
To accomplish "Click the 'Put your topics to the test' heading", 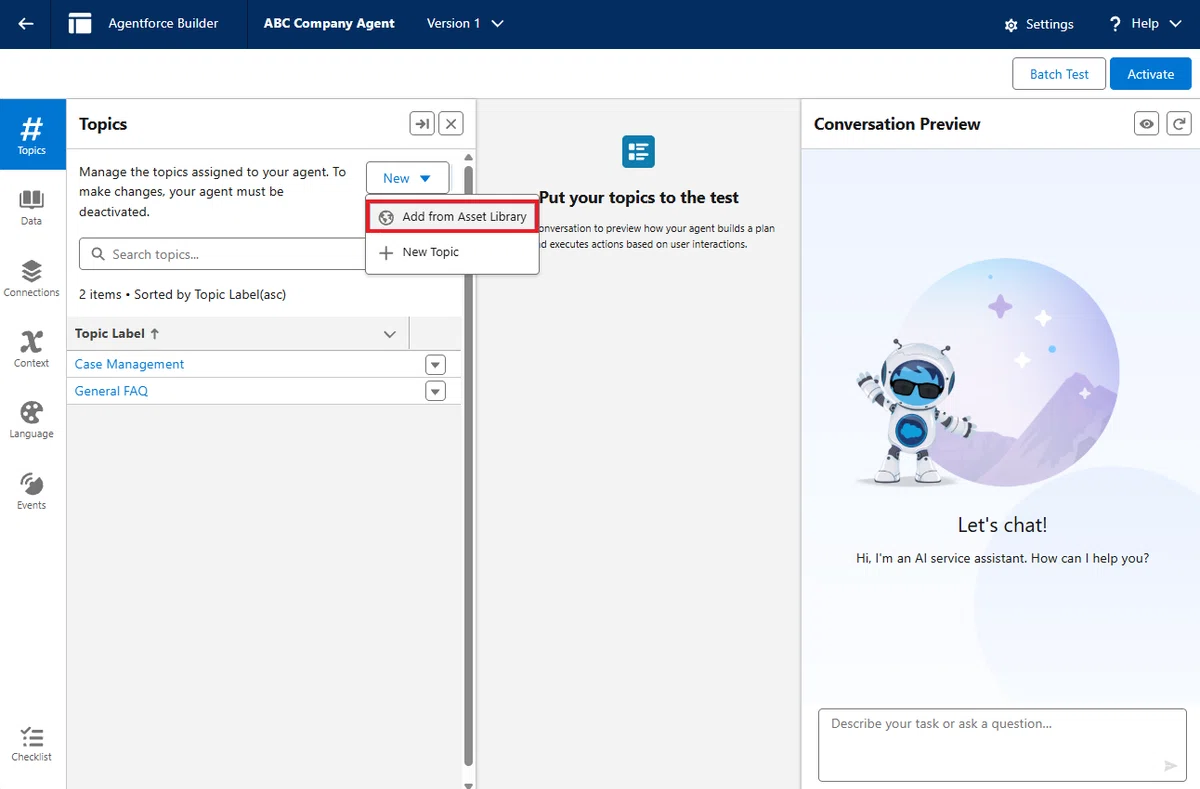I will pyautogui.click(x=639, y=197).
